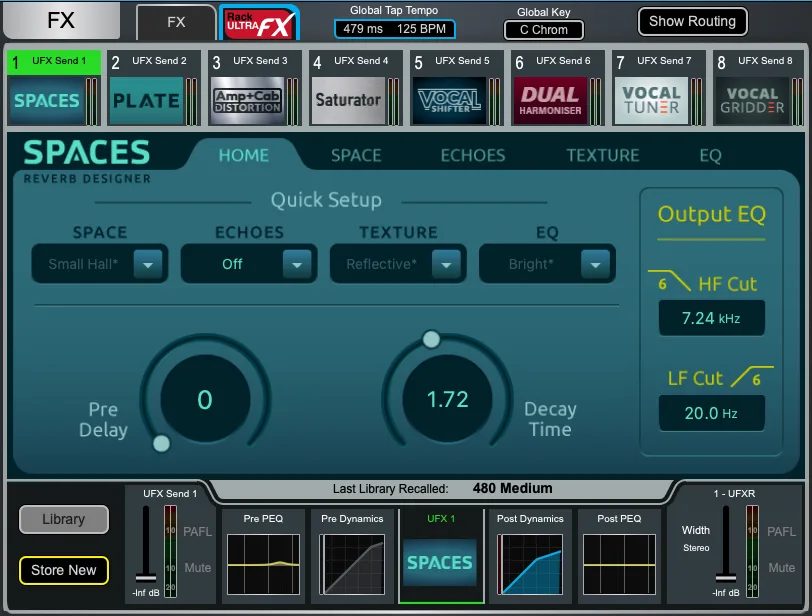Open the Amp+Cab Distortion unit in slot 3

coord(248,100)
